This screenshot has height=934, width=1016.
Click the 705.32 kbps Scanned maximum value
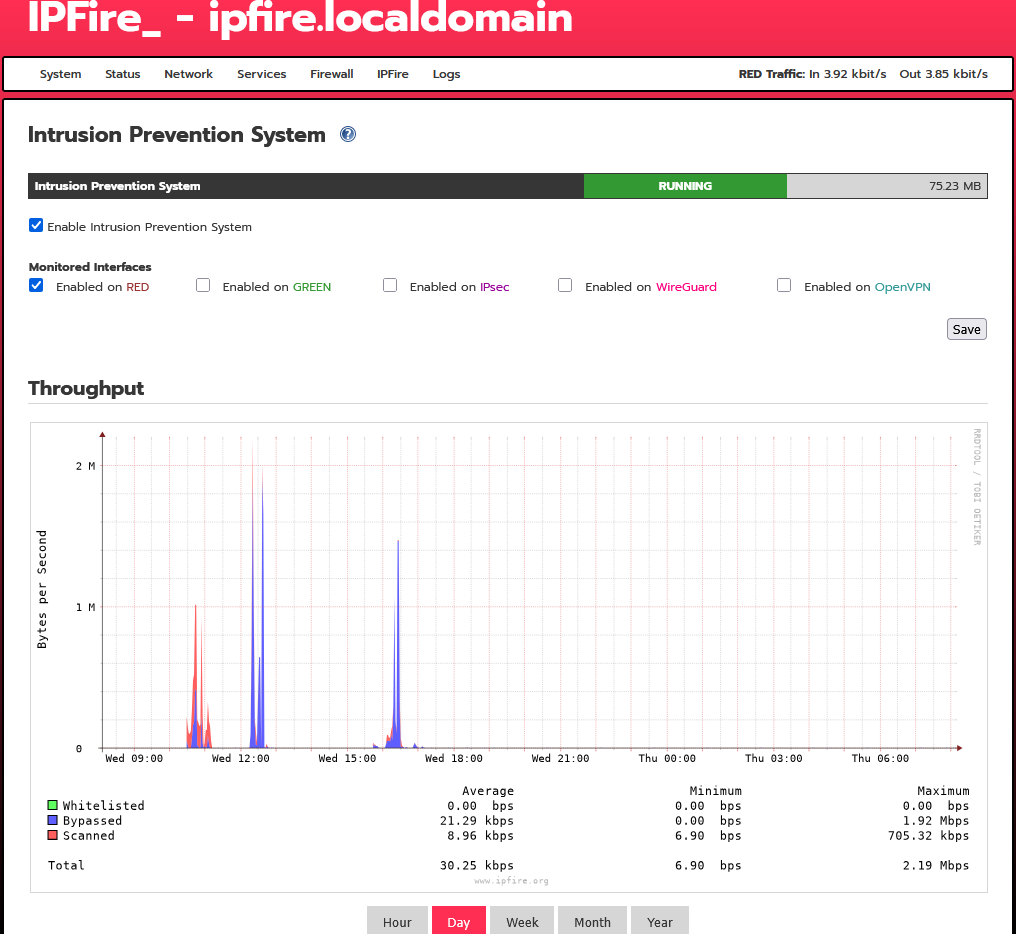point(928,835)
